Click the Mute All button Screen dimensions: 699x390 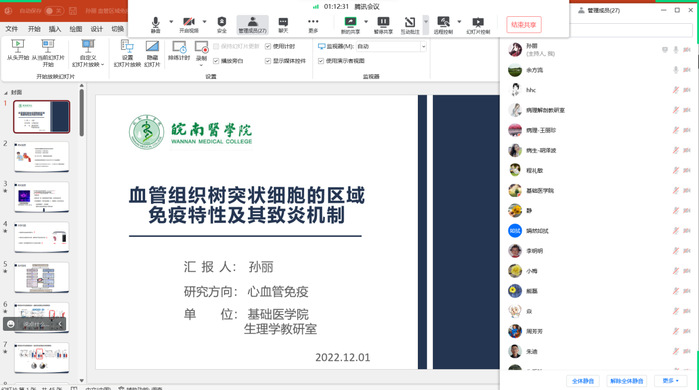point(583,381)
